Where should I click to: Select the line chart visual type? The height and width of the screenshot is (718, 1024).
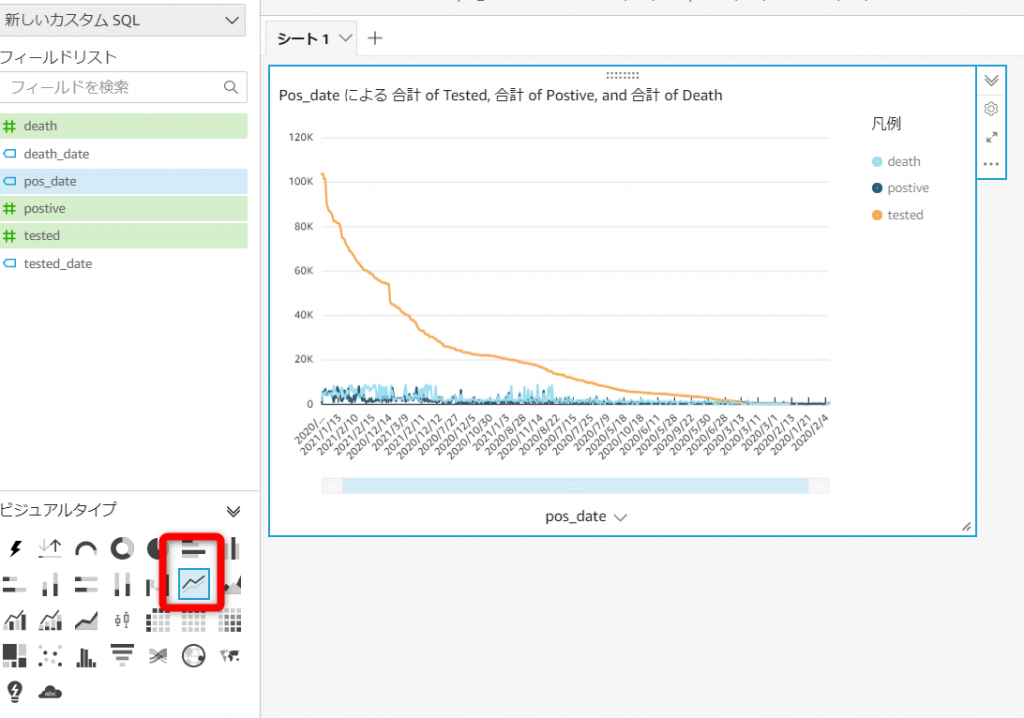194,584
